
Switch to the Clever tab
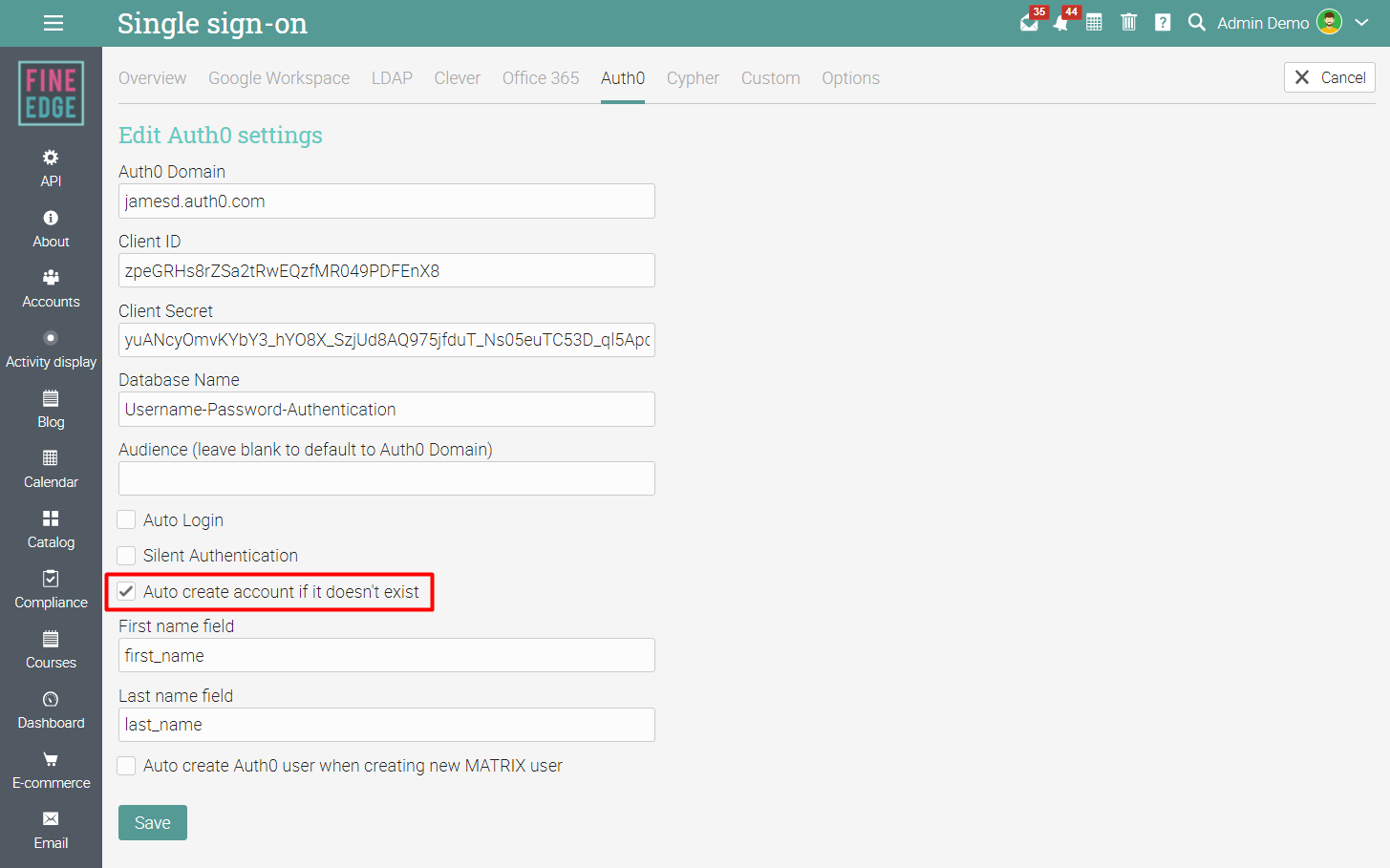pos(458,78)
